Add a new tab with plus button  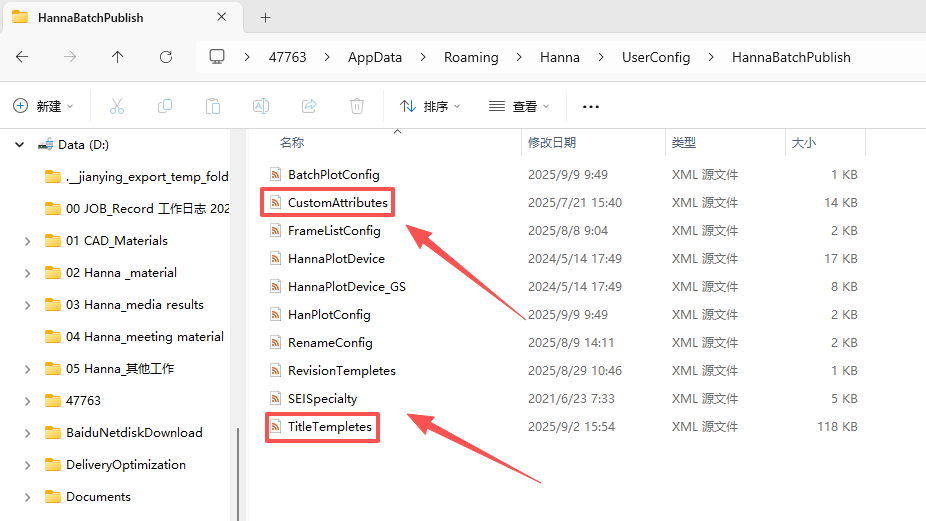coord(265,18)
